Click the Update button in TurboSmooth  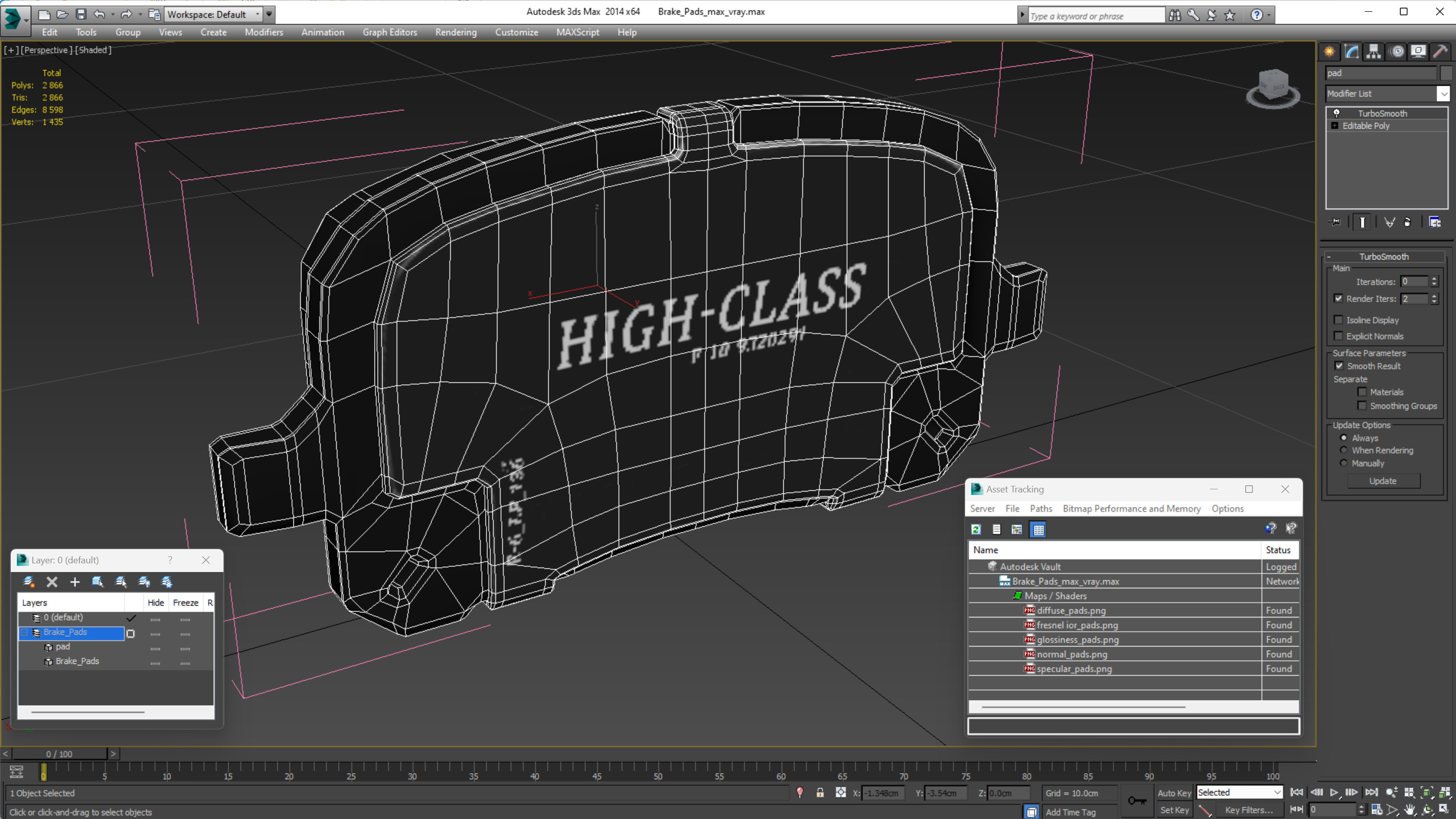pos(1383,481)
